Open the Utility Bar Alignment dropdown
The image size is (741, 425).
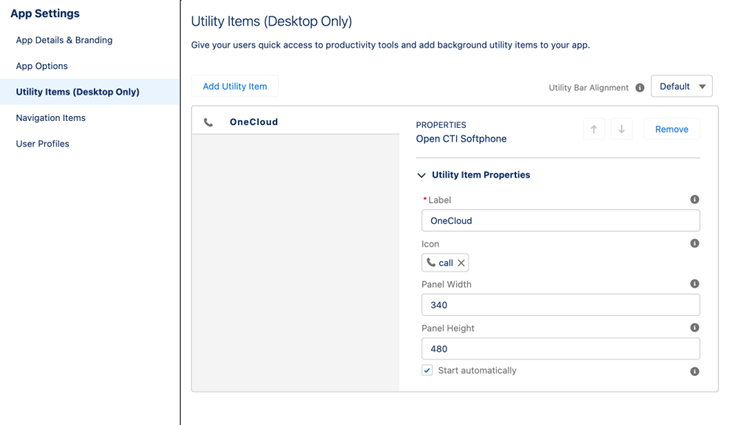(x=681, y=87)
